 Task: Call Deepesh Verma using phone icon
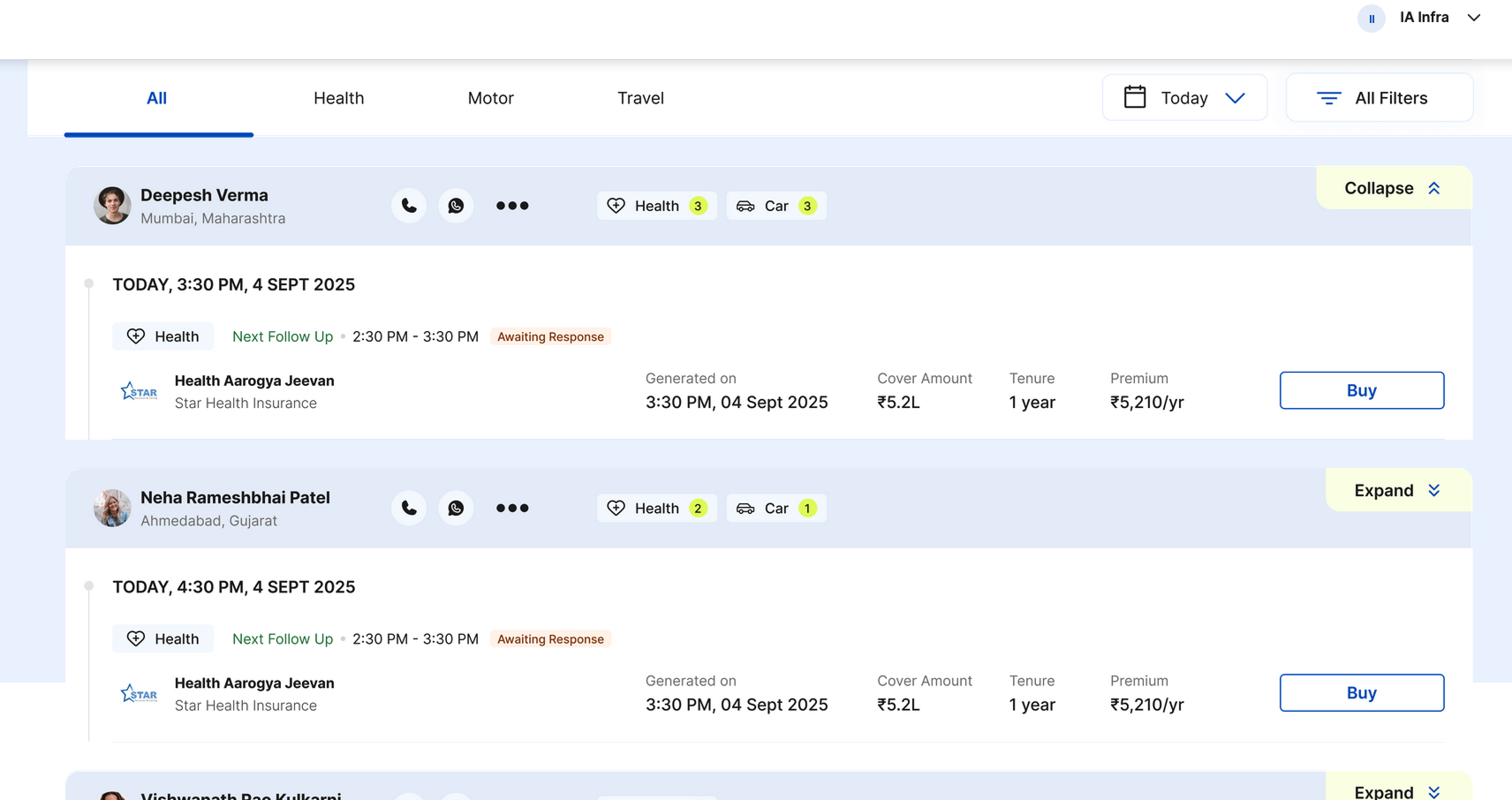pos(409,206)
